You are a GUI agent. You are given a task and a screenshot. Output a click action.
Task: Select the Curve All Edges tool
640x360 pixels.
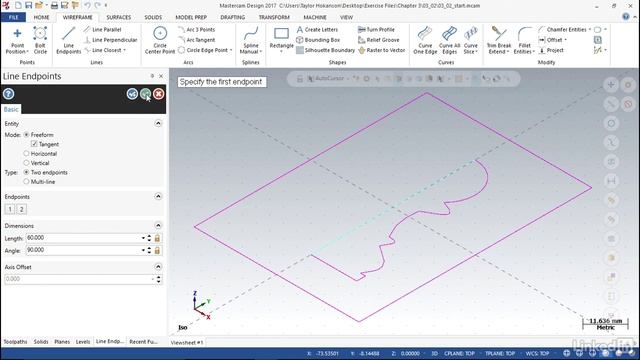(x=449, y=41)
